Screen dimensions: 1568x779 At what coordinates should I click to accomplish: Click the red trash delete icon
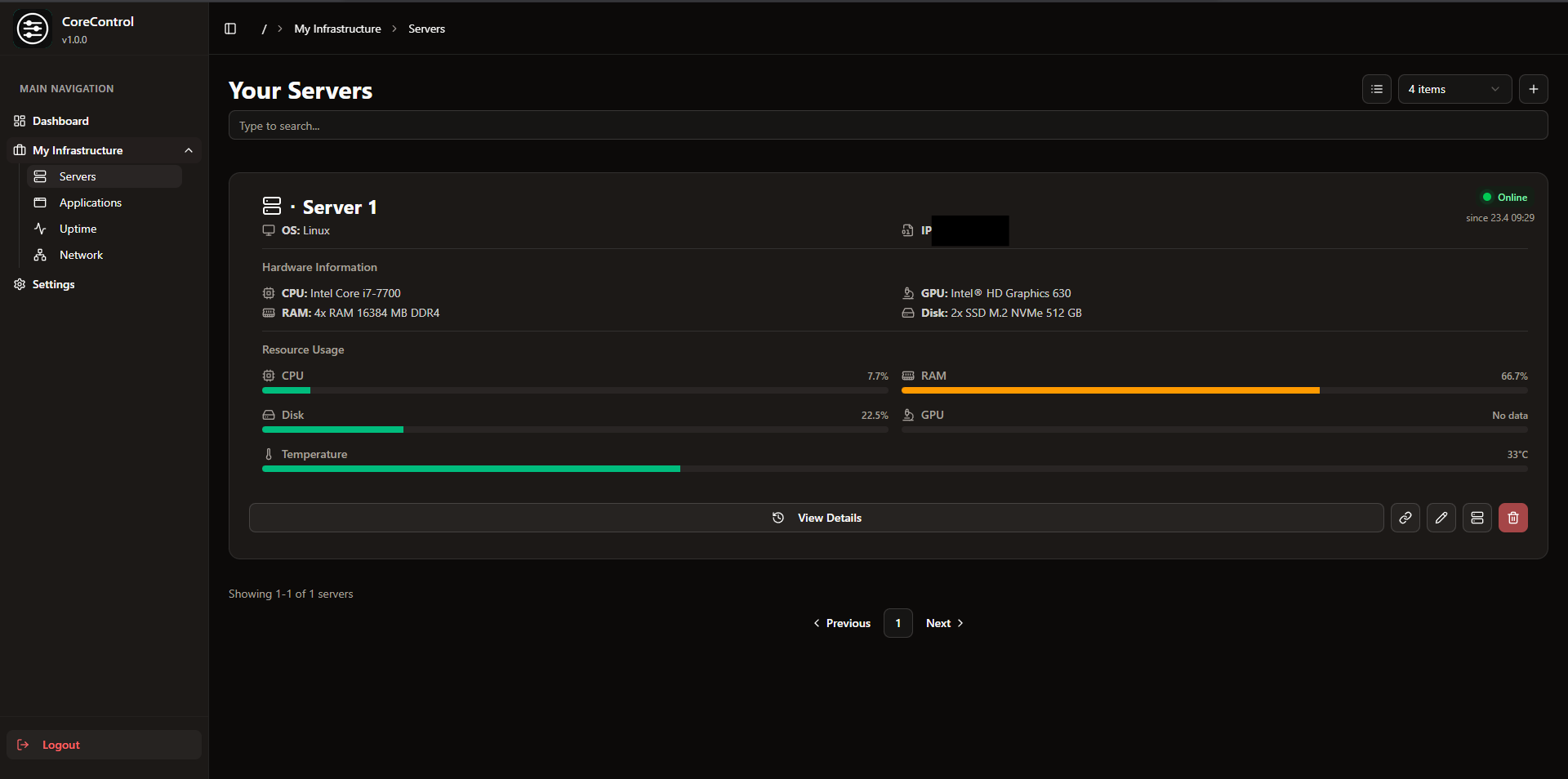click(x=1512, y=518)
